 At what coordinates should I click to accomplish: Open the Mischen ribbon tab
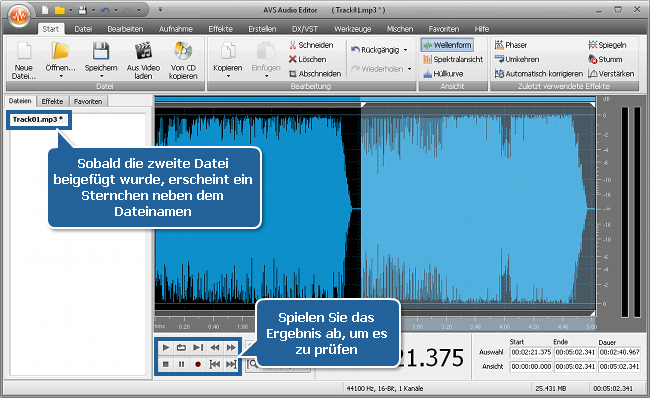(x=400, y=29)
